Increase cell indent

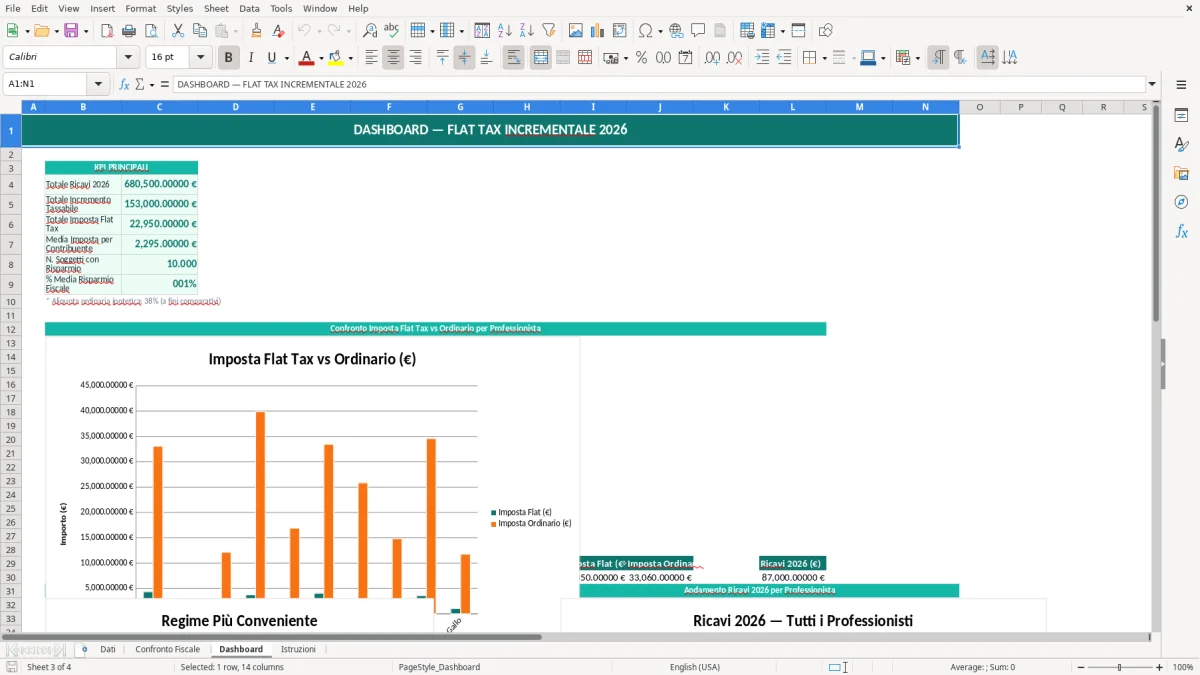(x=762, y=58)
